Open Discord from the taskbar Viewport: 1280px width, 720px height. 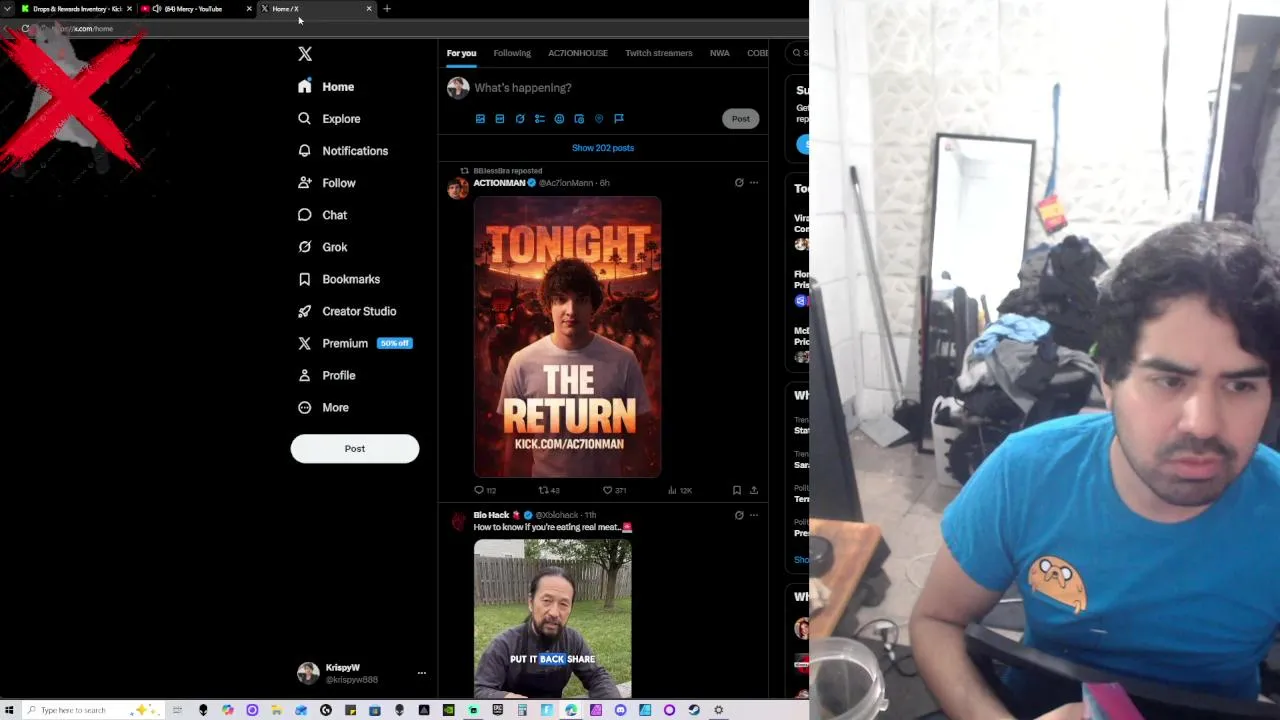point(621,710)
